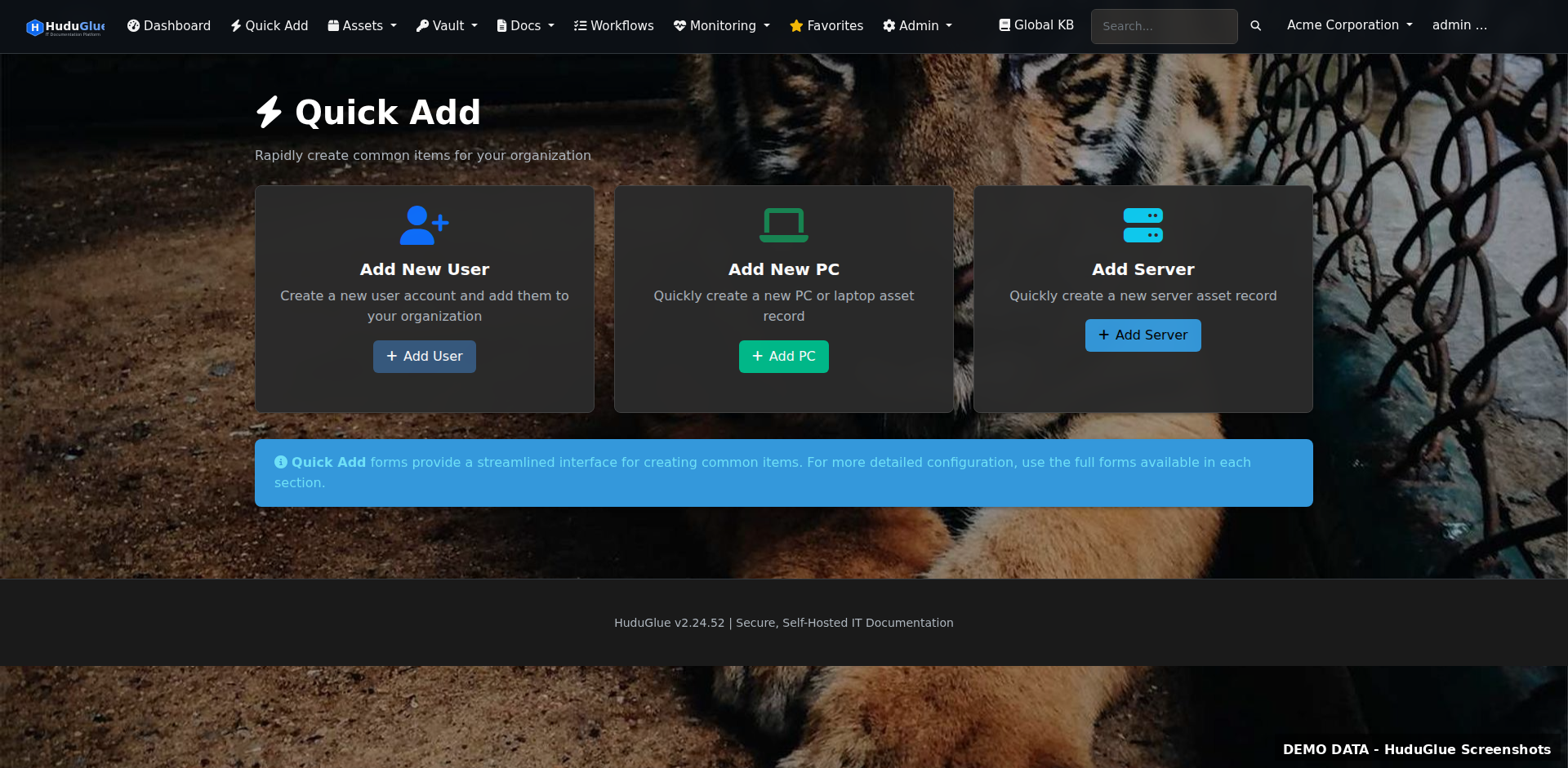This screenshot has width=1568, height=768.
Task: Click the blue Add Server button
Action: pos(1143,335)
